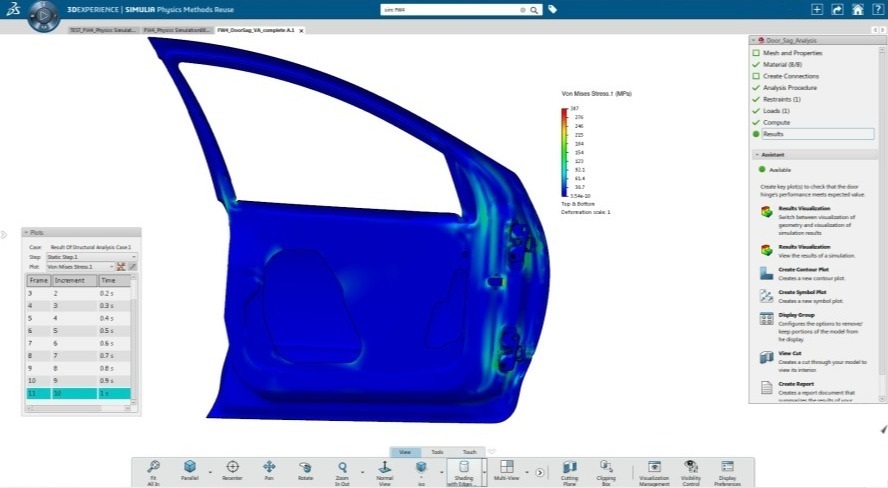Open Visibility Control
Viewport: 888px width, 488px height.
691,471
